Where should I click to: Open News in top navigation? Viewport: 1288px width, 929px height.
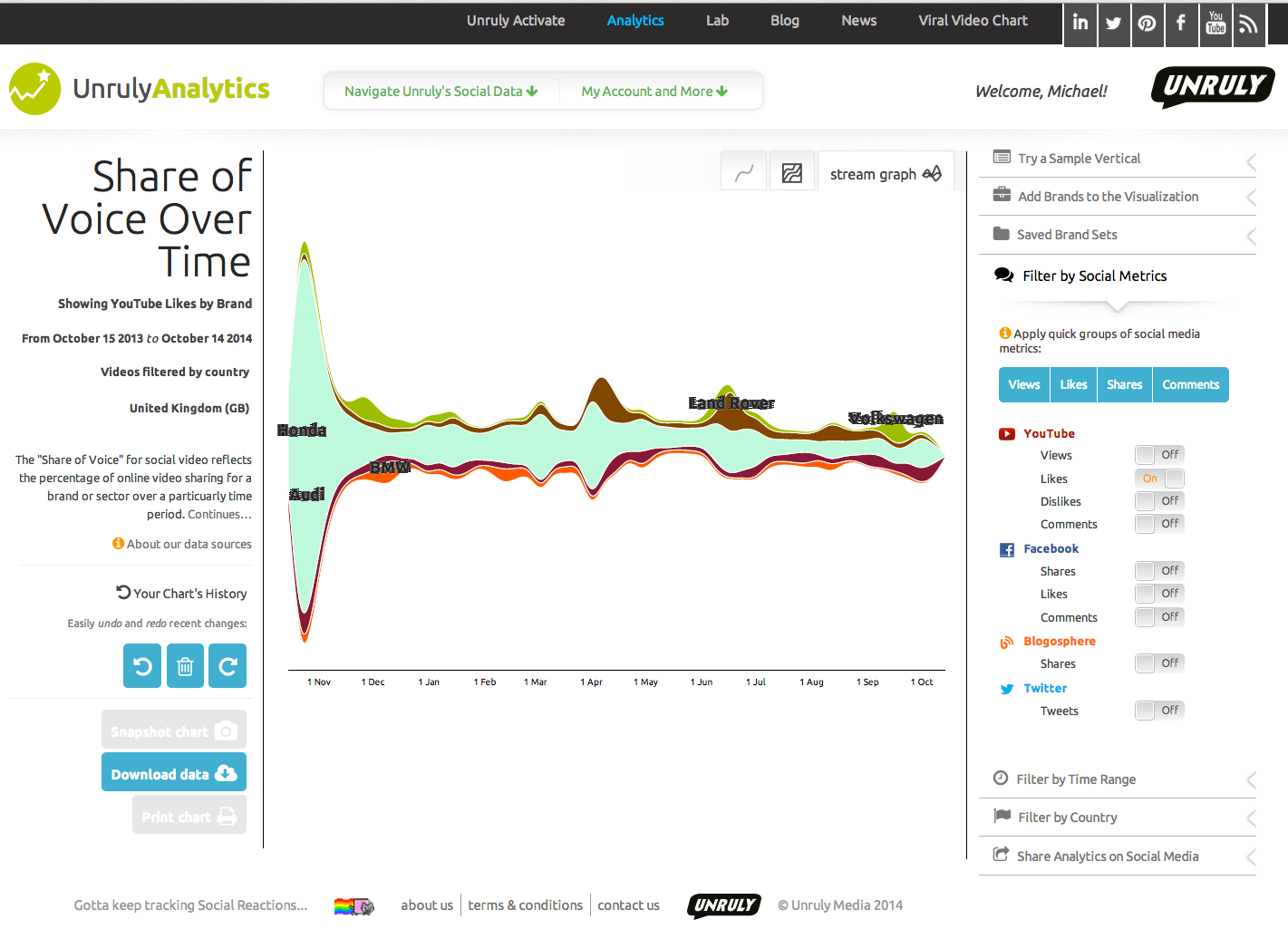tap(858, 21)
